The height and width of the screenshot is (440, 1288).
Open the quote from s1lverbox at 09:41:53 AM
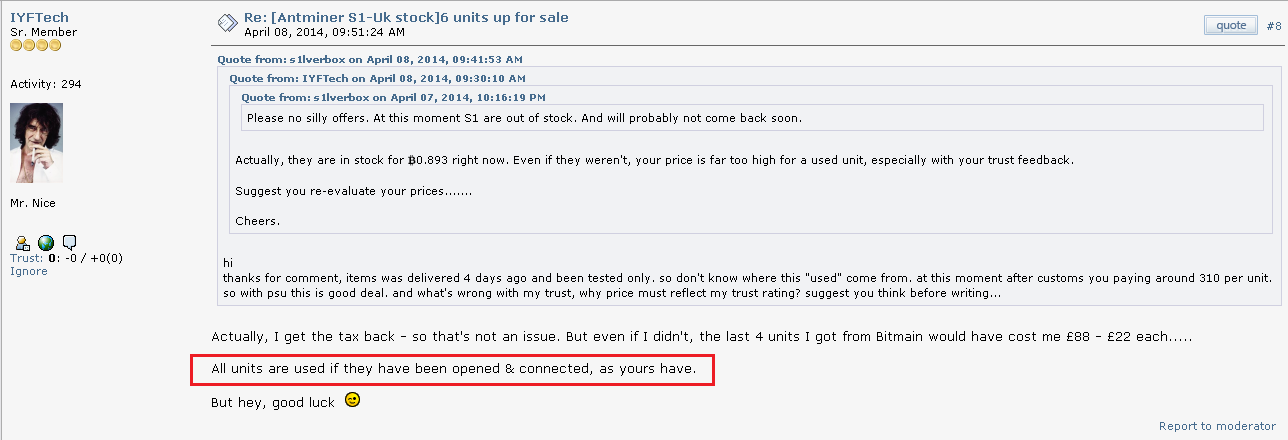click(x=371, y=59)
